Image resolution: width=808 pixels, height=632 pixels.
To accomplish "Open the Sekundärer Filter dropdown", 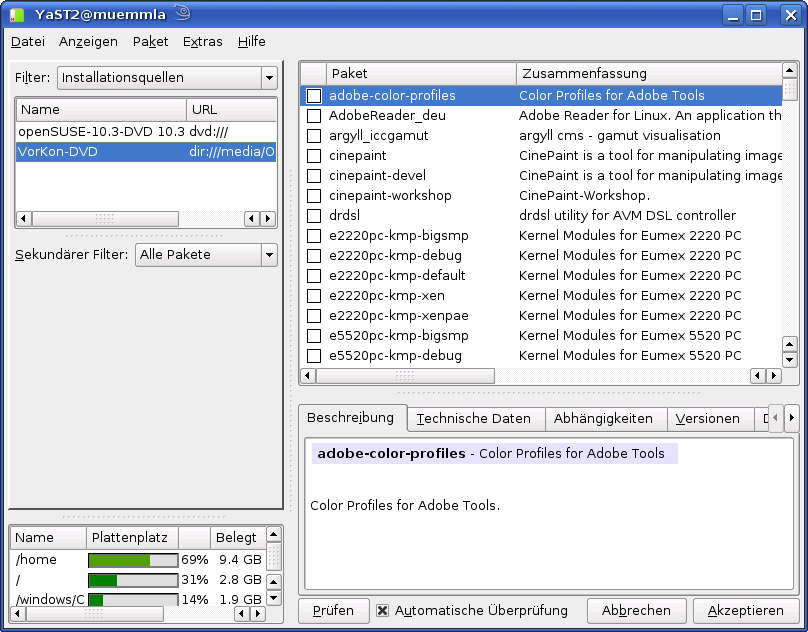I will [x=206, y=255].
